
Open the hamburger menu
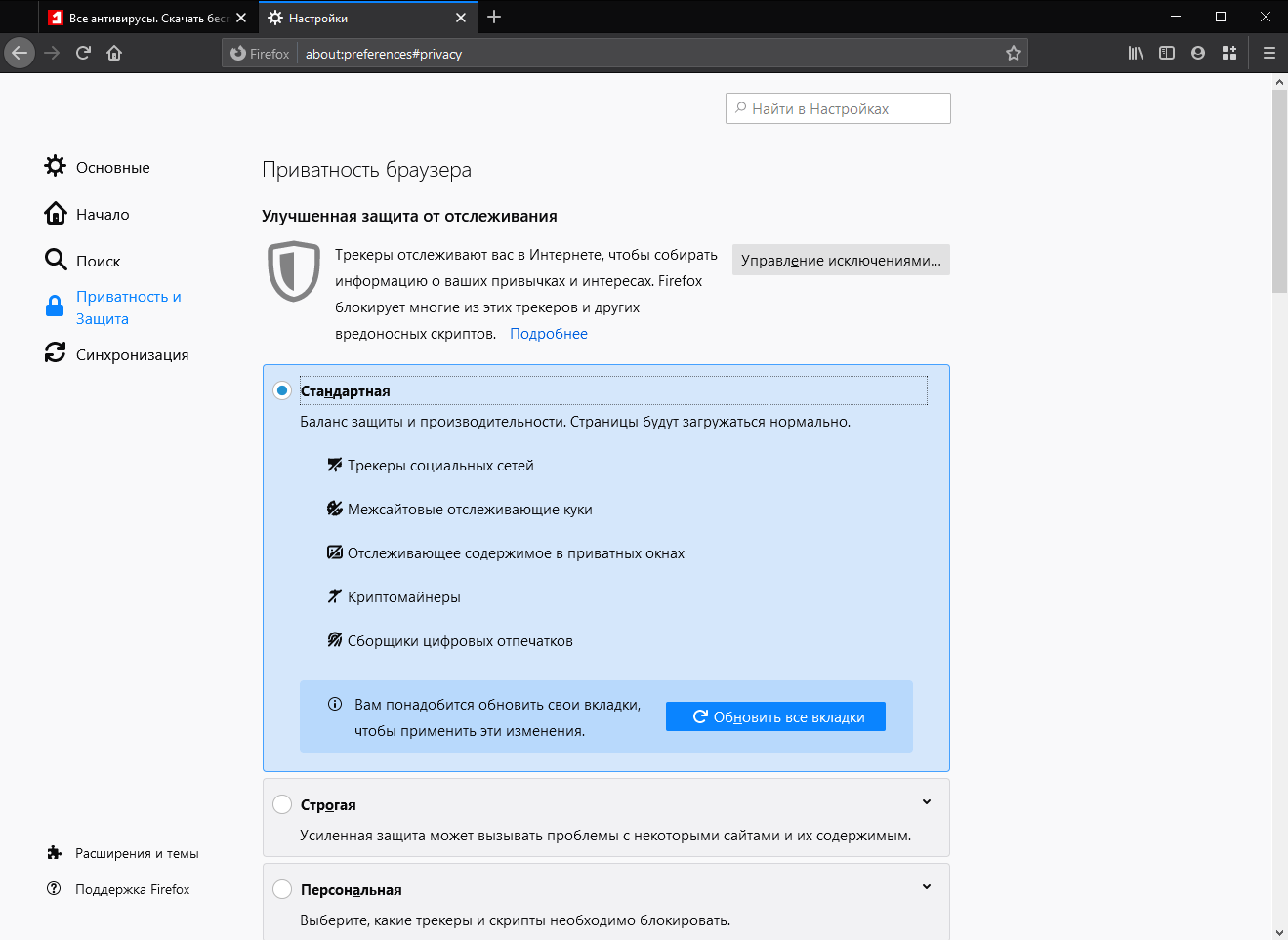point(1268,53)
